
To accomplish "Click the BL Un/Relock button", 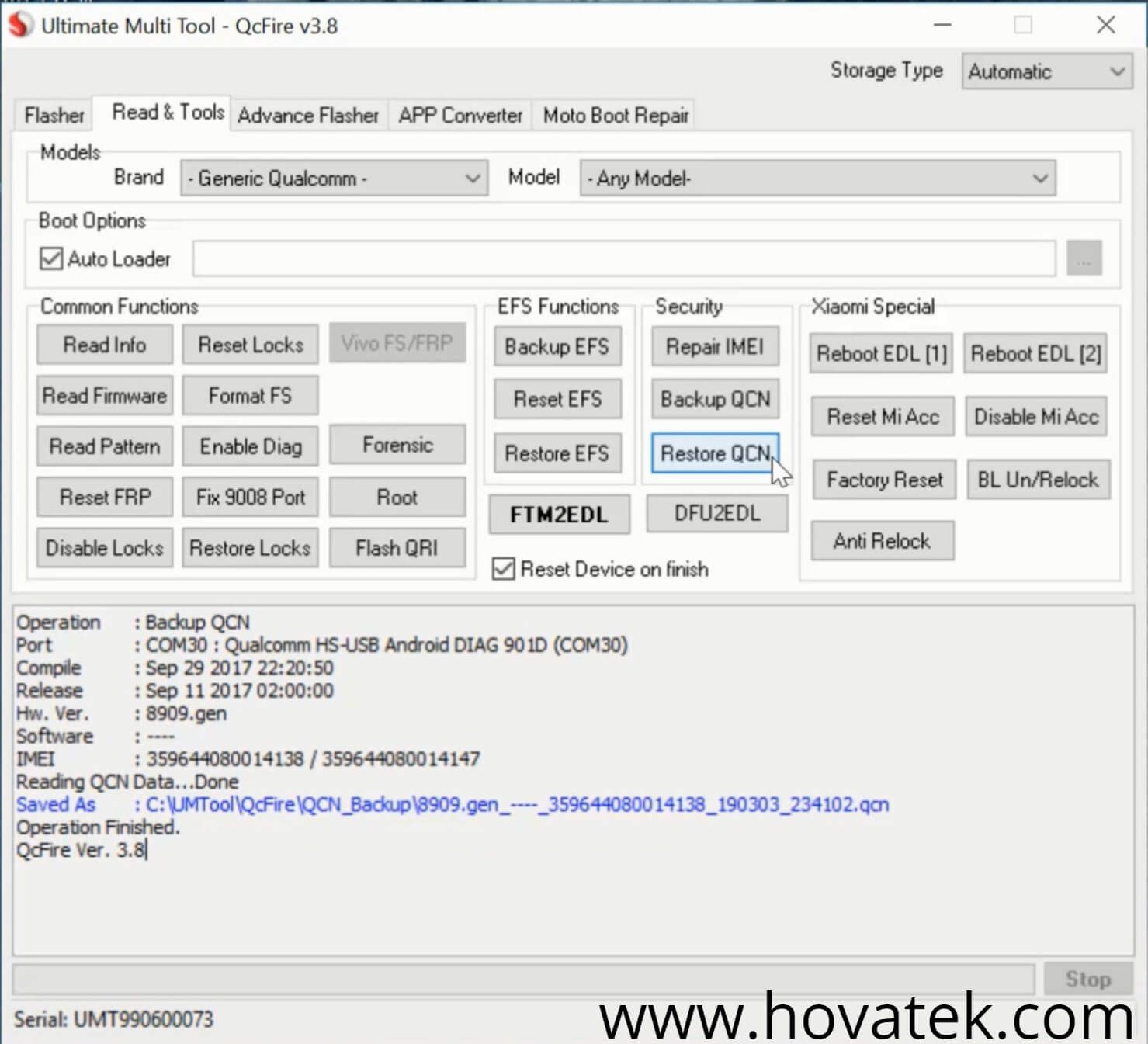I will coord(1039,480).
